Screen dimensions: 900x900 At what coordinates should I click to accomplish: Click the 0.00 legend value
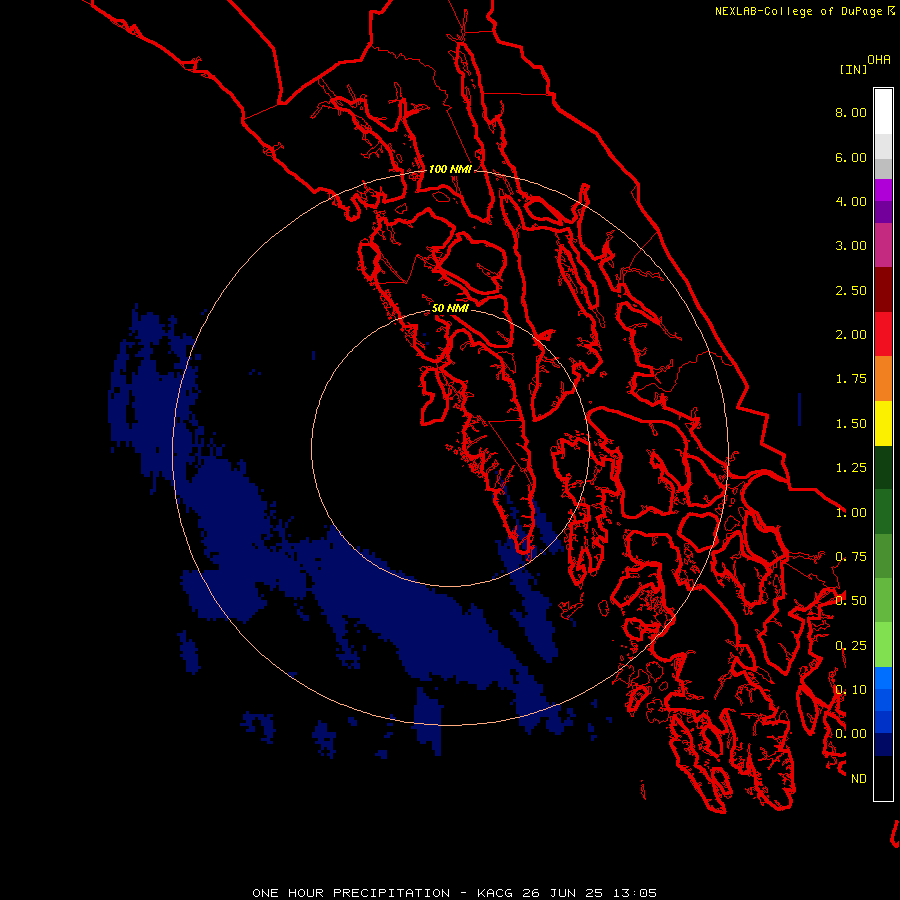coord(851,734)
